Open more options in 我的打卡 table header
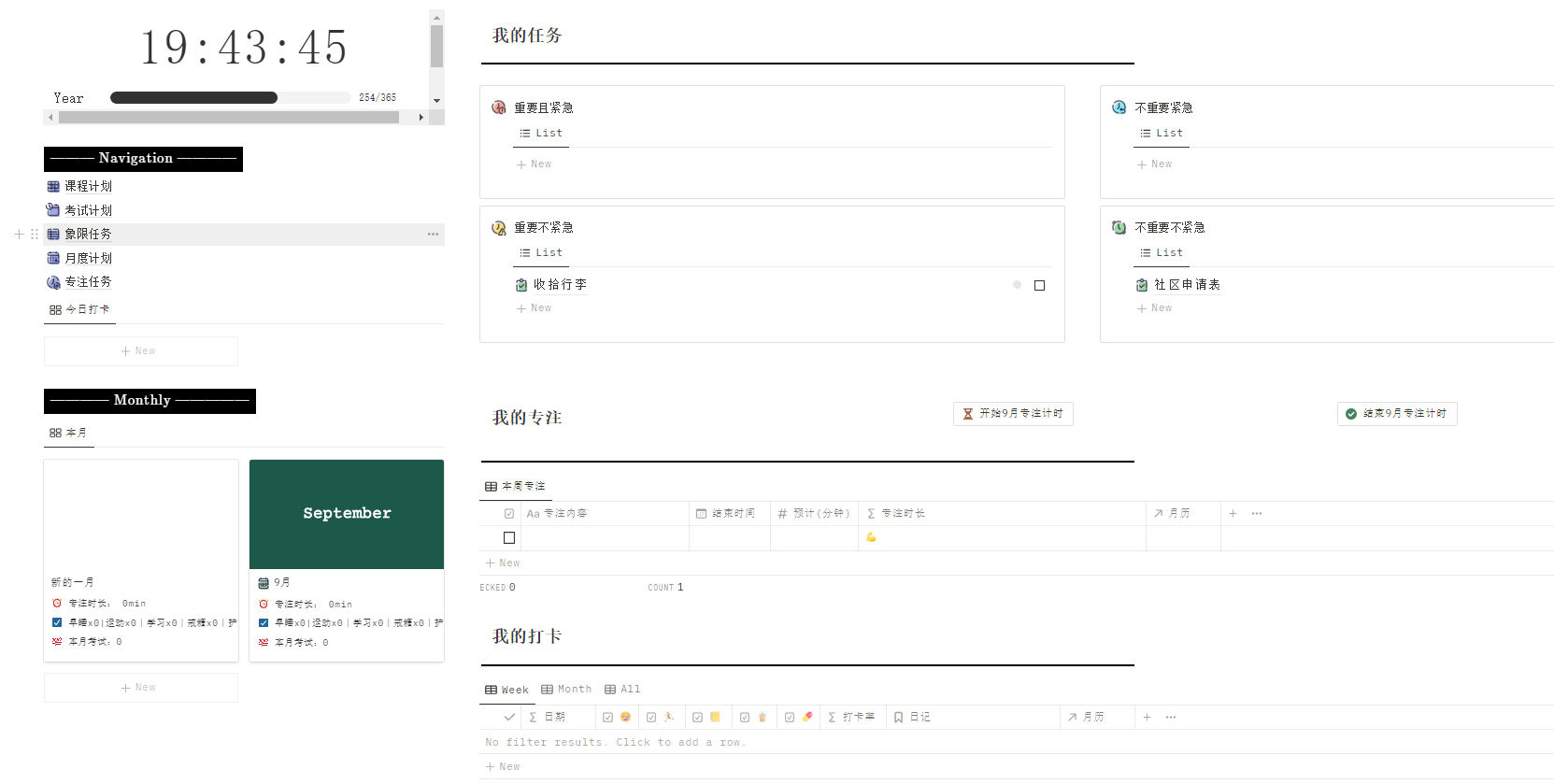This screenshot has height=784, width=1554. coord(1171,717)
